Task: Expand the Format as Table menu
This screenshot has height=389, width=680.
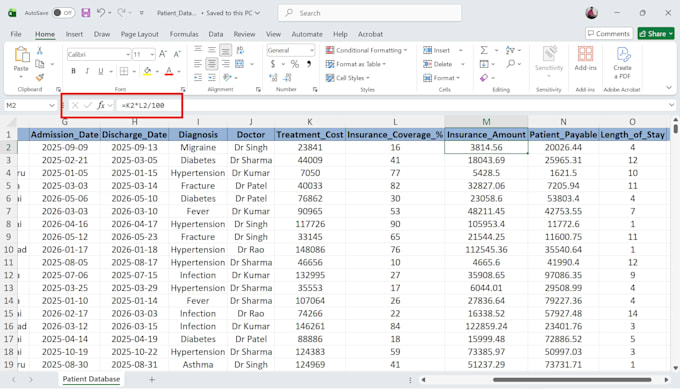Action: [356, 64]
